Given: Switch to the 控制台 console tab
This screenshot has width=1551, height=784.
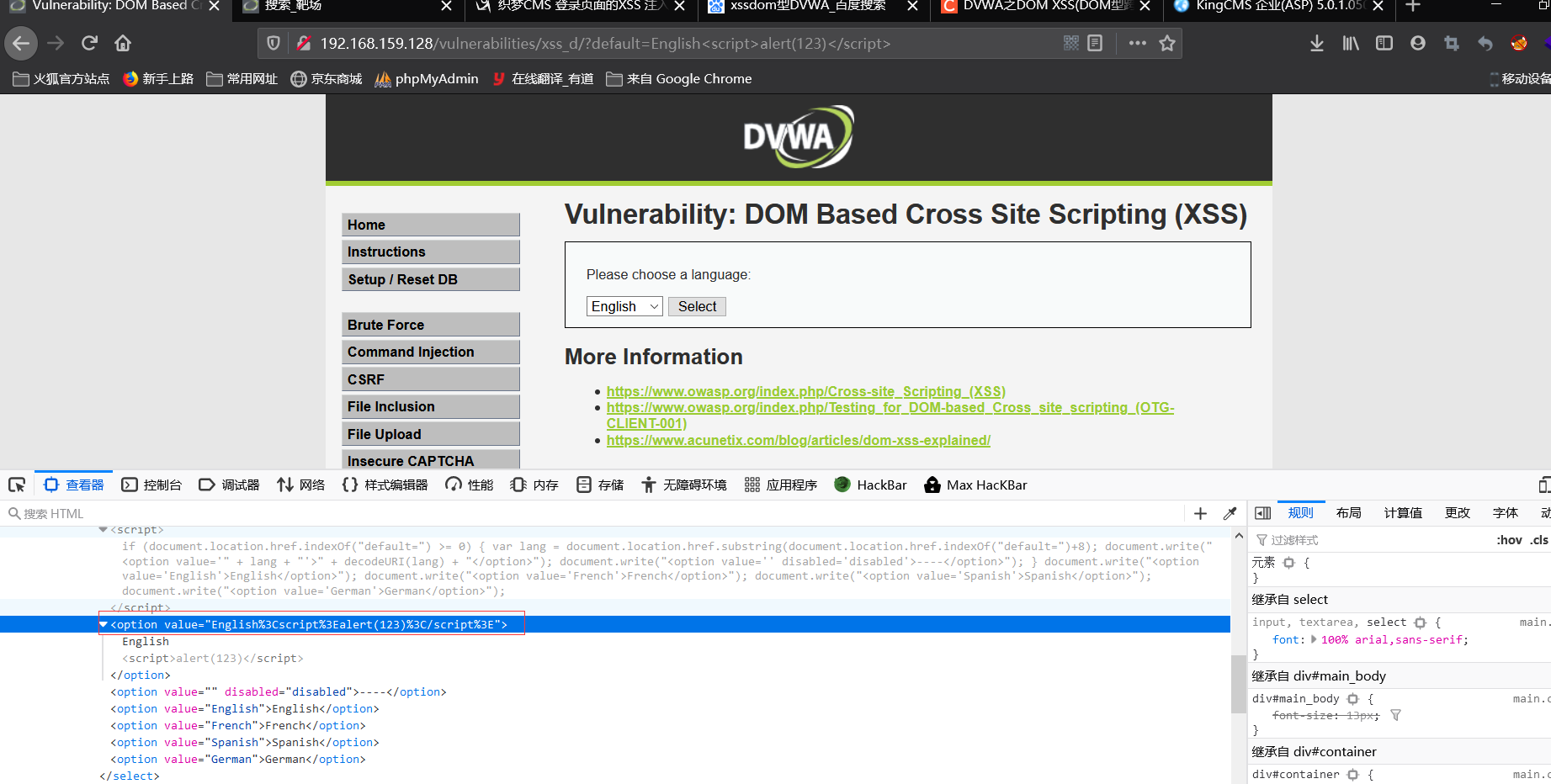Looking at the screenshot, I should tap(151, 485).
